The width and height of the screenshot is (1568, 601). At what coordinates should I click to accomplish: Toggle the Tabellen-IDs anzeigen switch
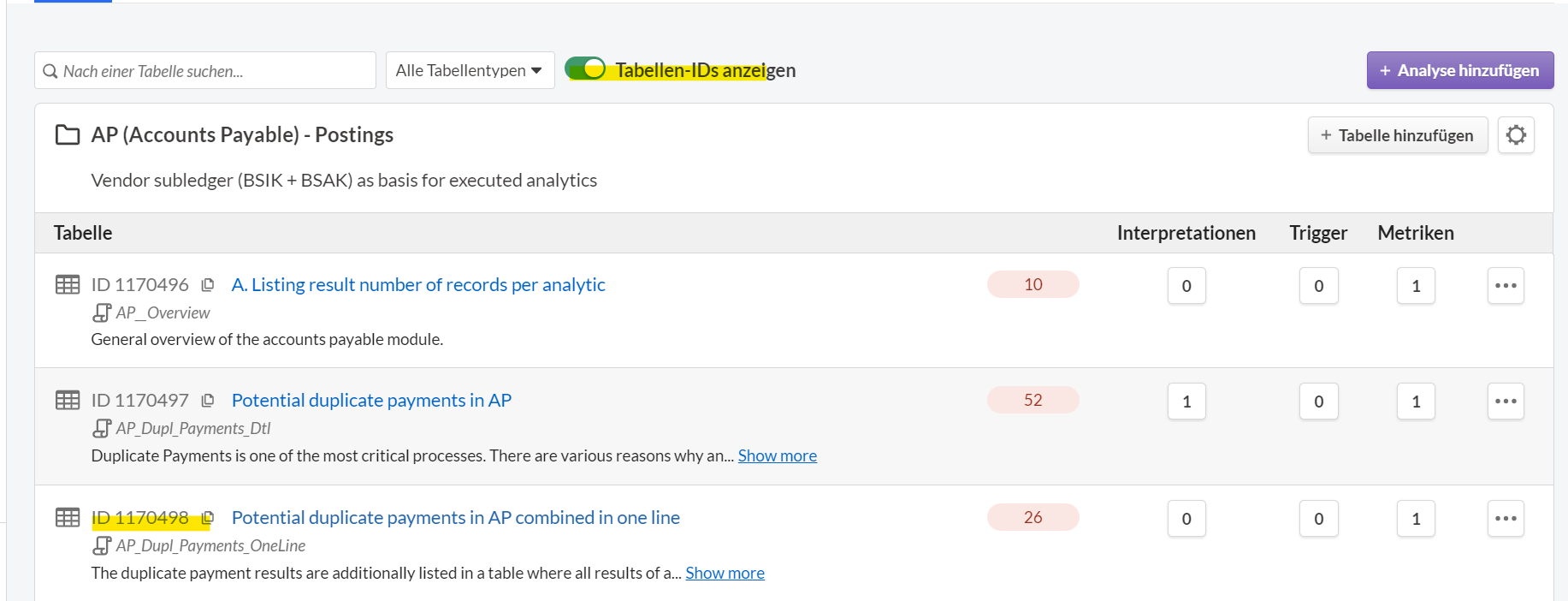click(x=586, y=69)
